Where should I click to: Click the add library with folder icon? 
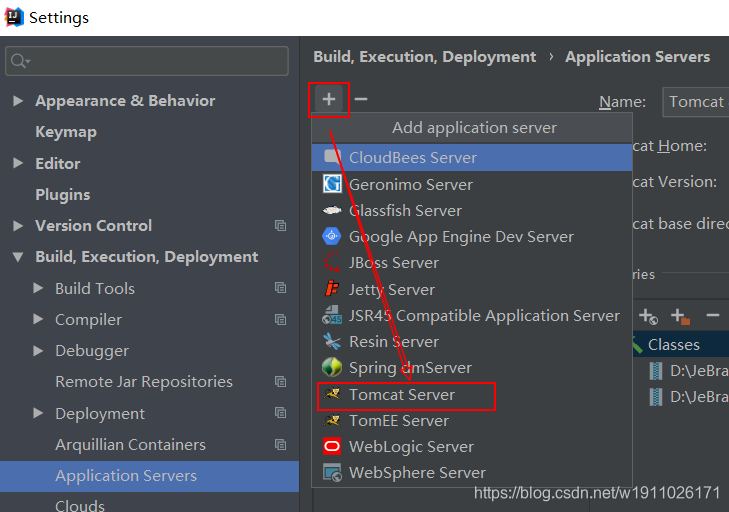pyautogui.click(x=680, y=316)
